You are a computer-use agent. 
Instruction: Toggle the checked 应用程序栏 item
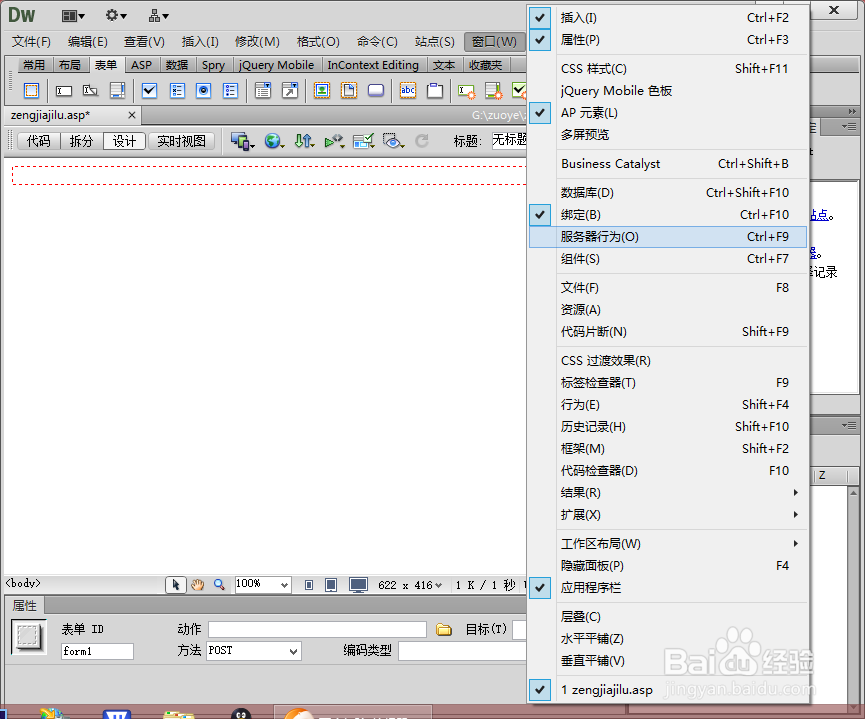(668, 588)
